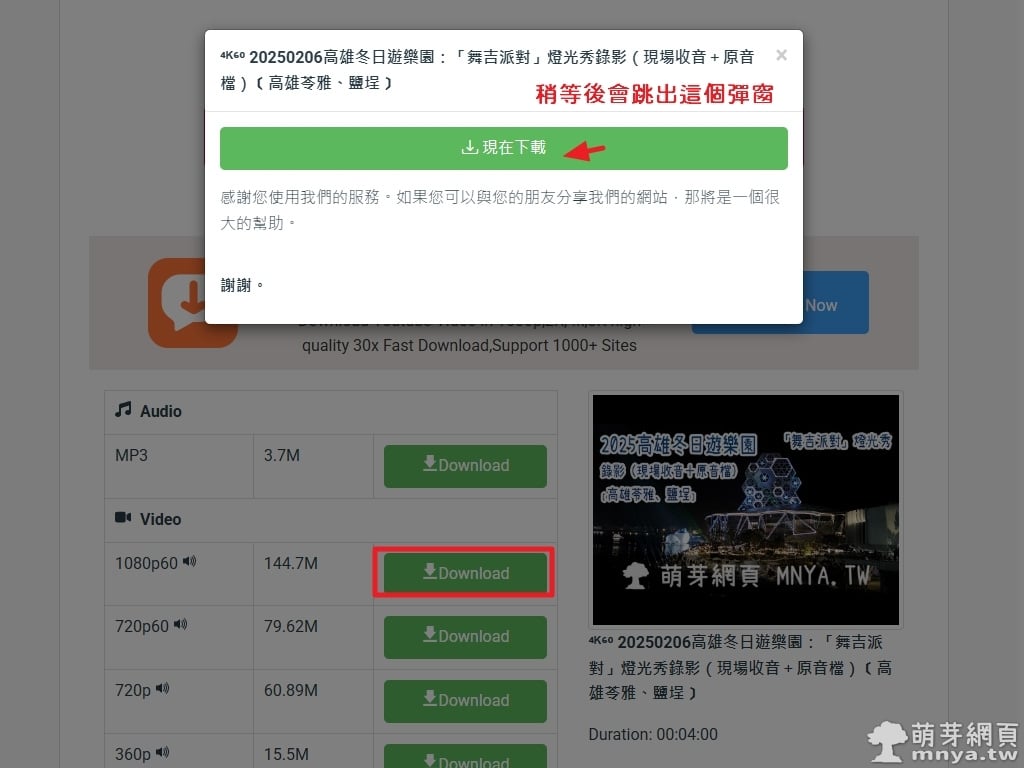Open the light show video thumbnail
Image resolution: width=1024 pixels, height=768 pixels.
click(x=745, y=510)
